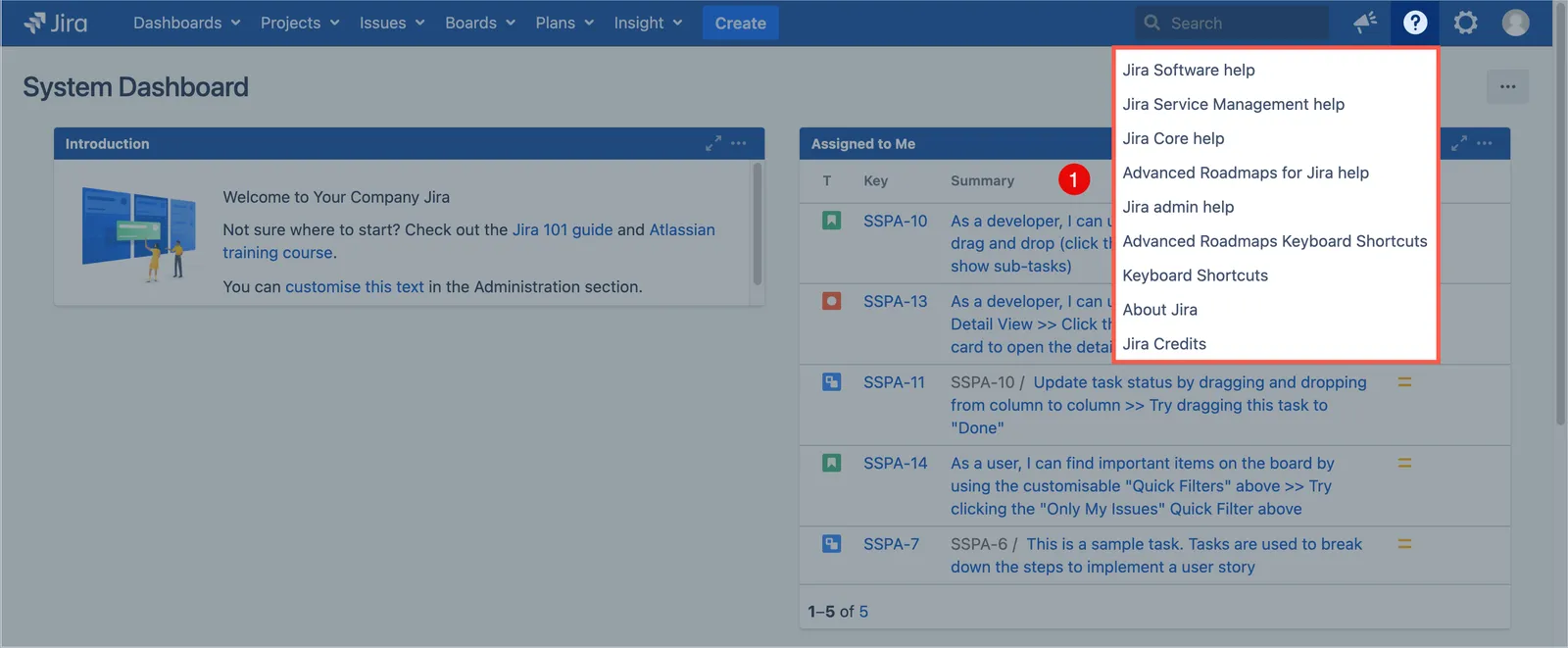Open Assigned to Me gadget options
This screenshot has width=1568, height=648.
(x=1485, y=143)
